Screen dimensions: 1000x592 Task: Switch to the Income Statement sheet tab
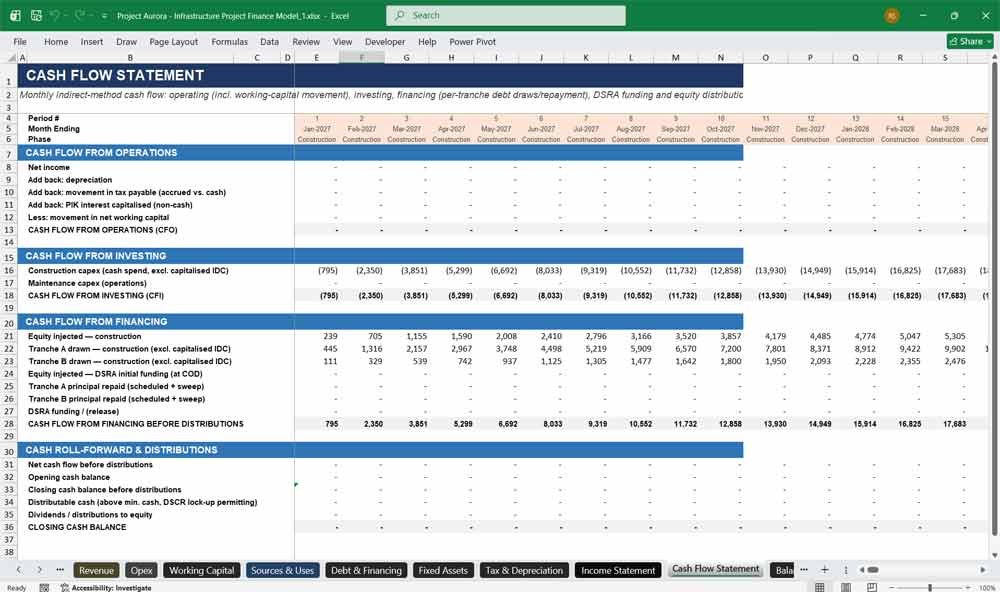click(x=618, y=570)
